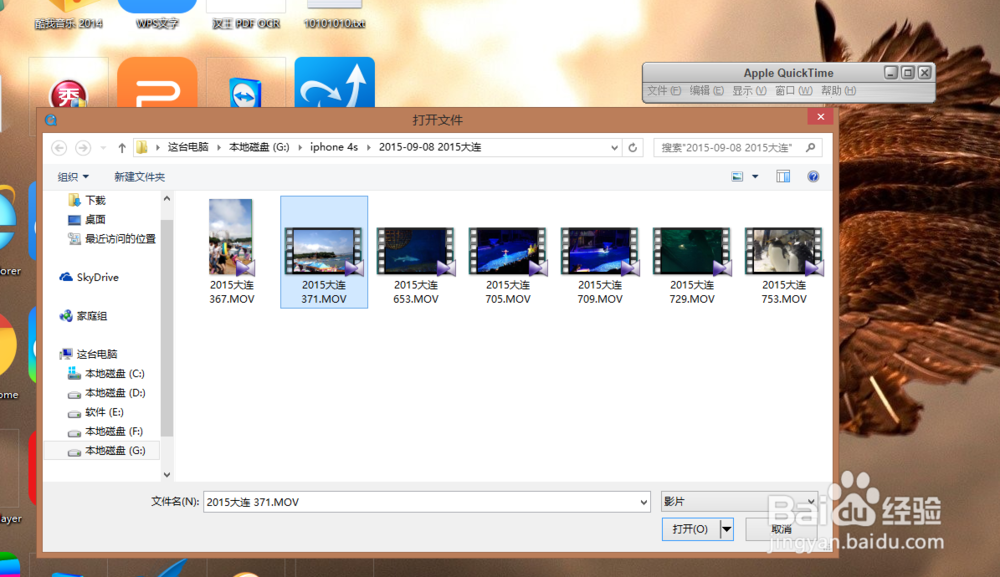Open QuickTime's 显示 menu
This screenshot has width=1000, height=577.
(x=749, y=91)
